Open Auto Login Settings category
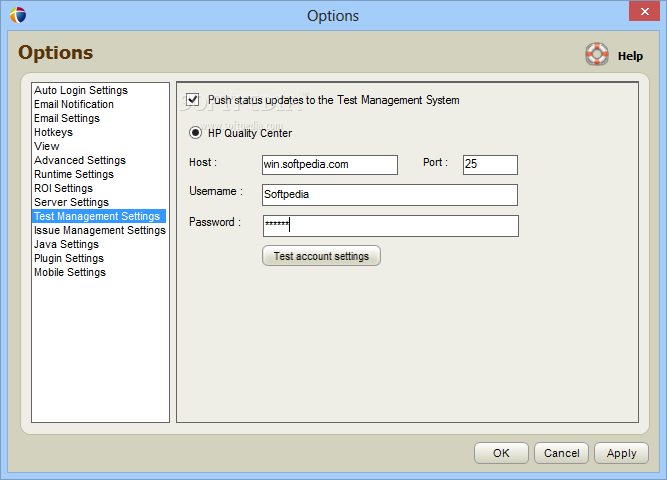This screenshot has width=667, height=480. click(x=81, y=90)
